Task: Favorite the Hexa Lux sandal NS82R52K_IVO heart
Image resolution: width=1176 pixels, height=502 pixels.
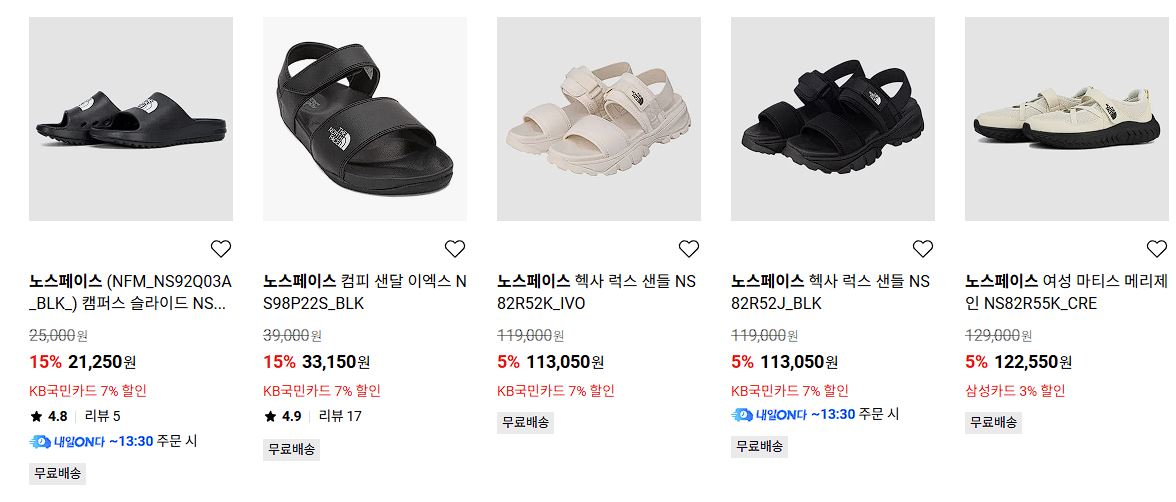Action: 688,248
